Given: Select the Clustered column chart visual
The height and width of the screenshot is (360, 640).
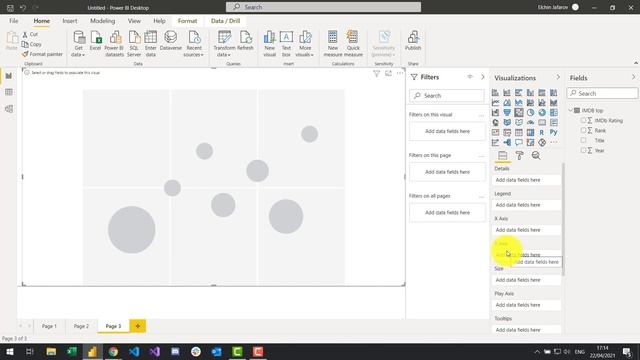Looking at the screenshot, I should [530, 93].
